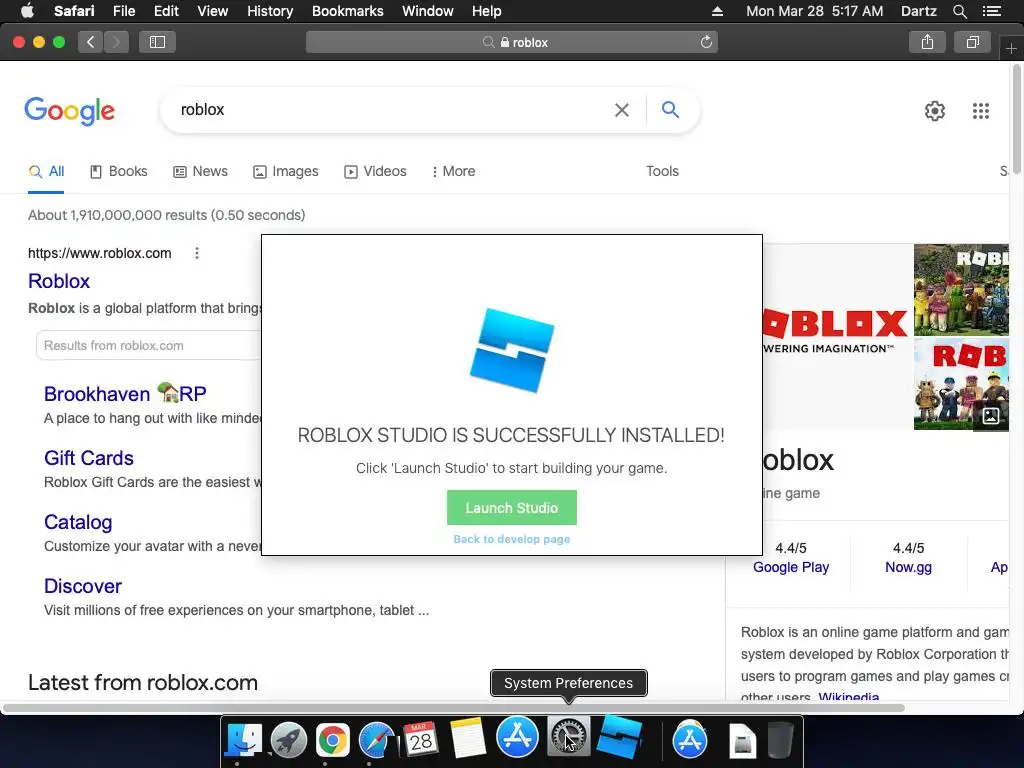Open the Discover link

82,586
